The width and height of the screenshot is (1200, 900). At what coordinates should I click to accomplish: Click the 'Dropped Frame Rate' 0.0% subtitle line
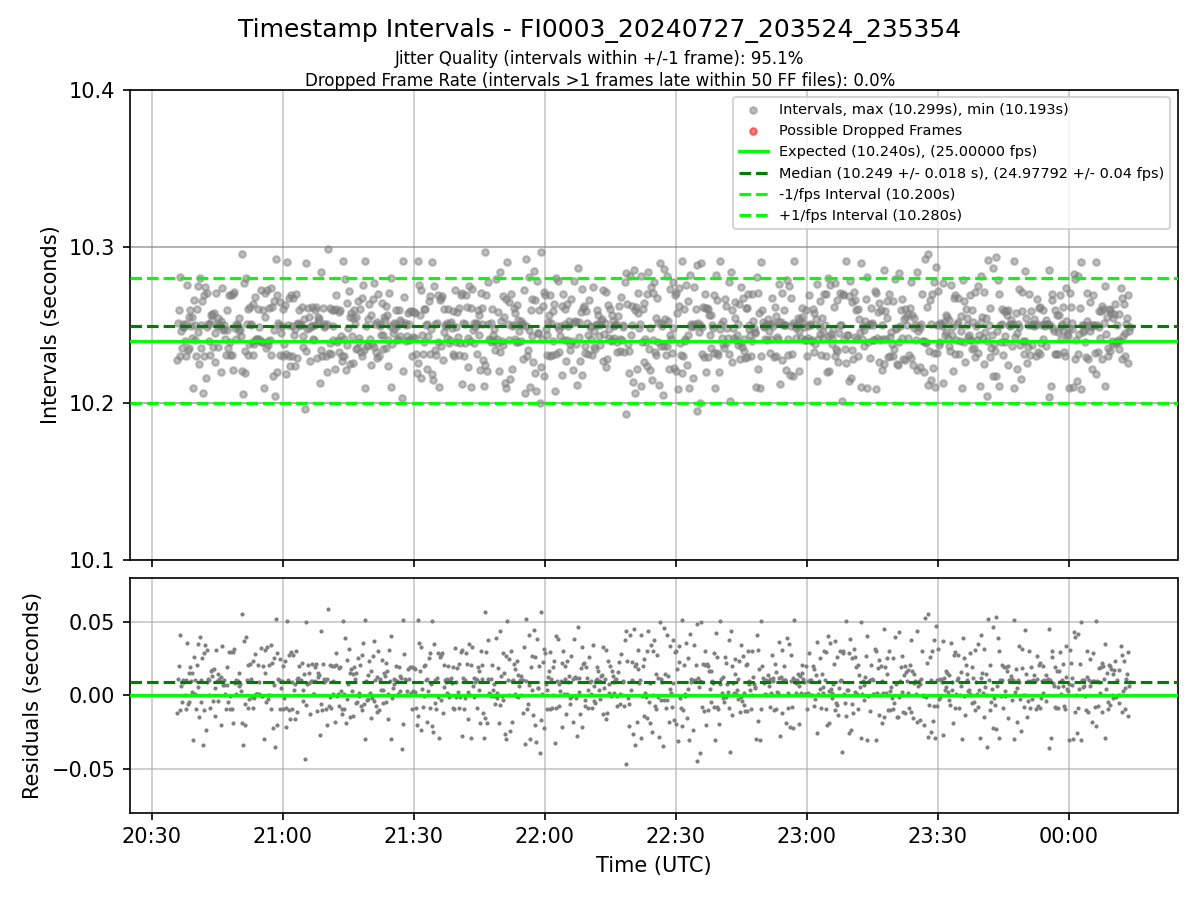599,80
